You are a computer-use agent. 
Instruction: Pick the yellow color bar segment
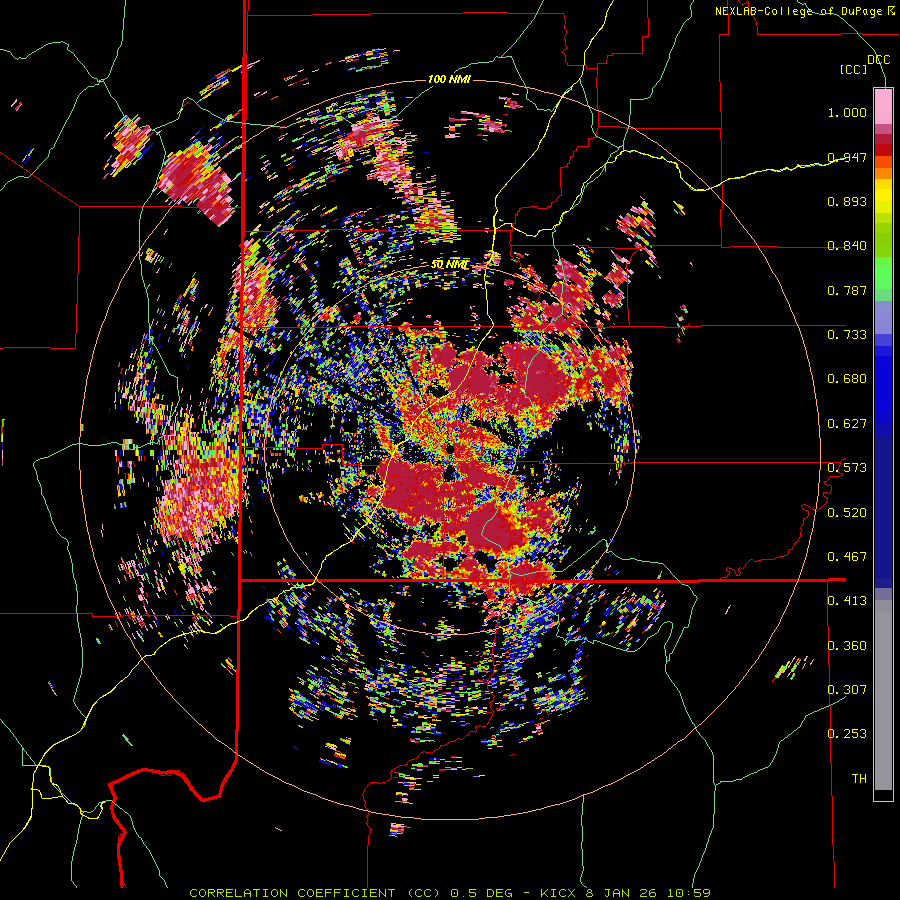tap(883, 196)
